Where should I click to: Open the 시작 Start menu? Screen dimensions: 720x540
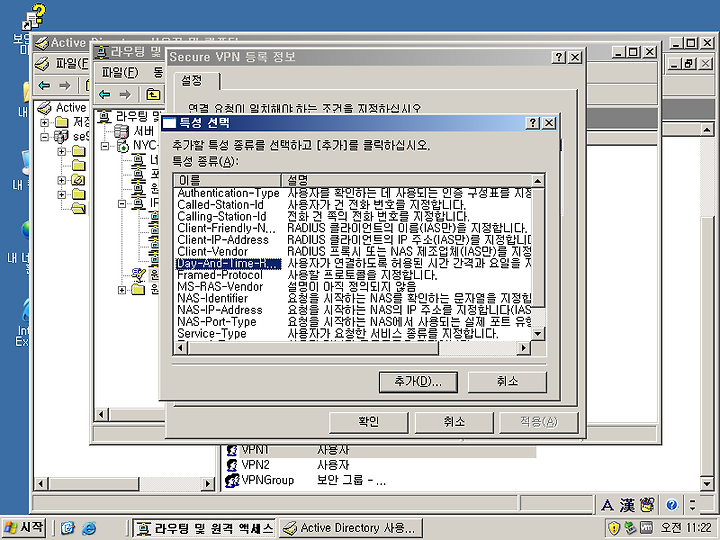23,528
